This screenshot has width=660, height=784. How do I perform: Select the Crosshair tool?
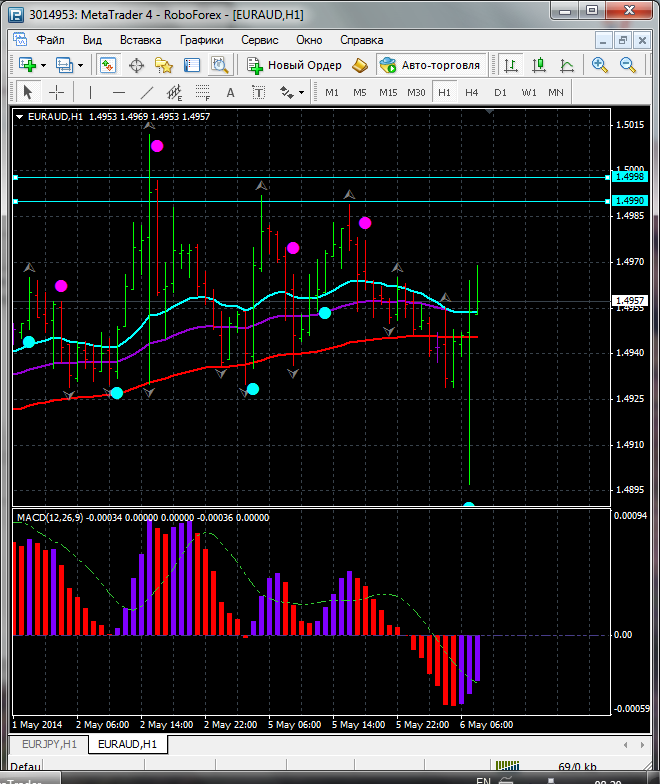tap(56, 92)
